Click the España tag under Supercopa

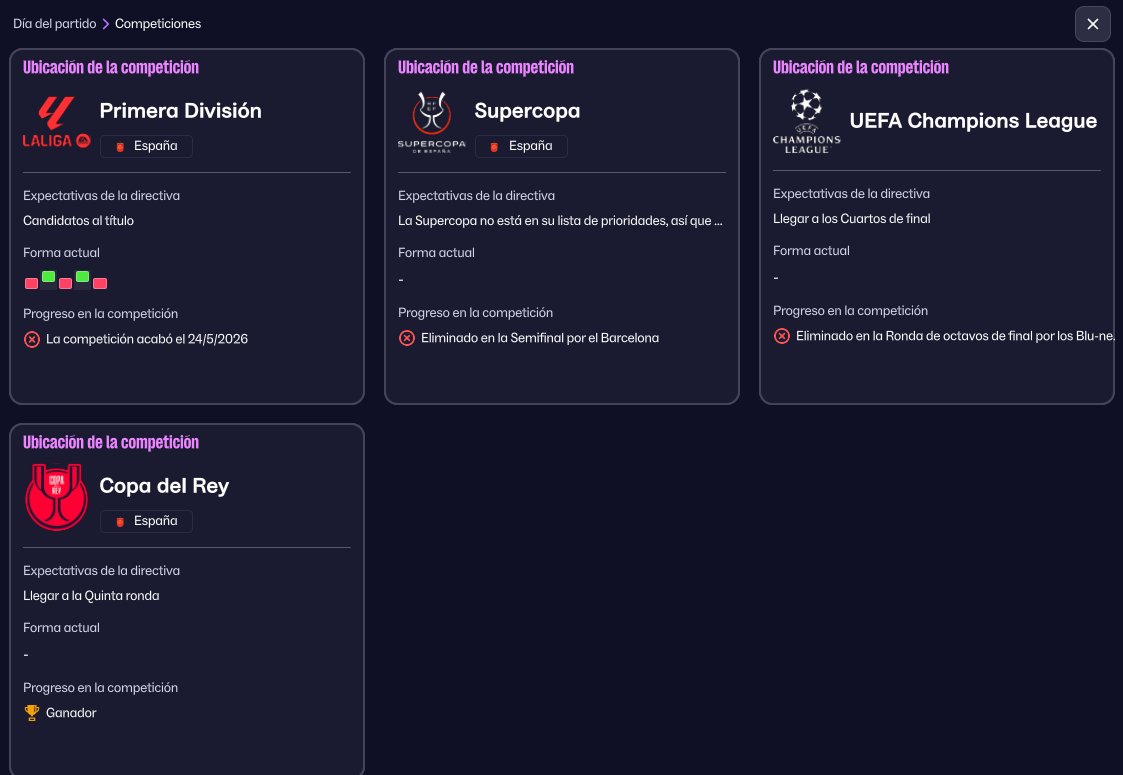click(x=521, y=146)
